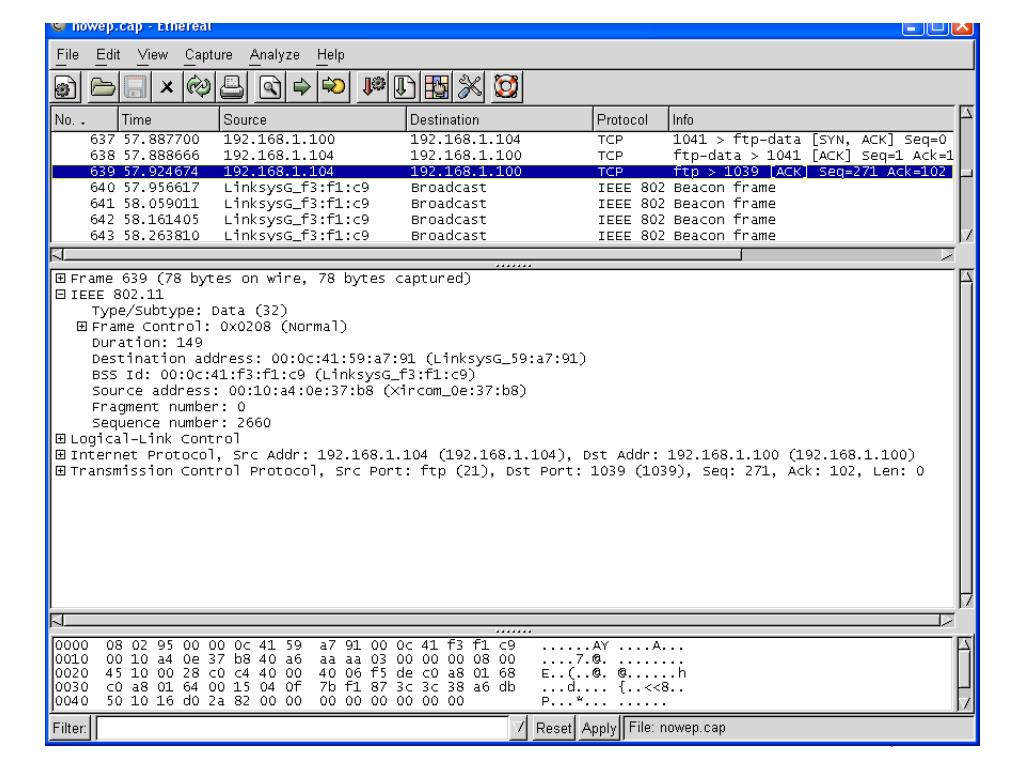Print packets using the printer icon
Viewport: 1024px width, 768px height.
coord(232,88)
